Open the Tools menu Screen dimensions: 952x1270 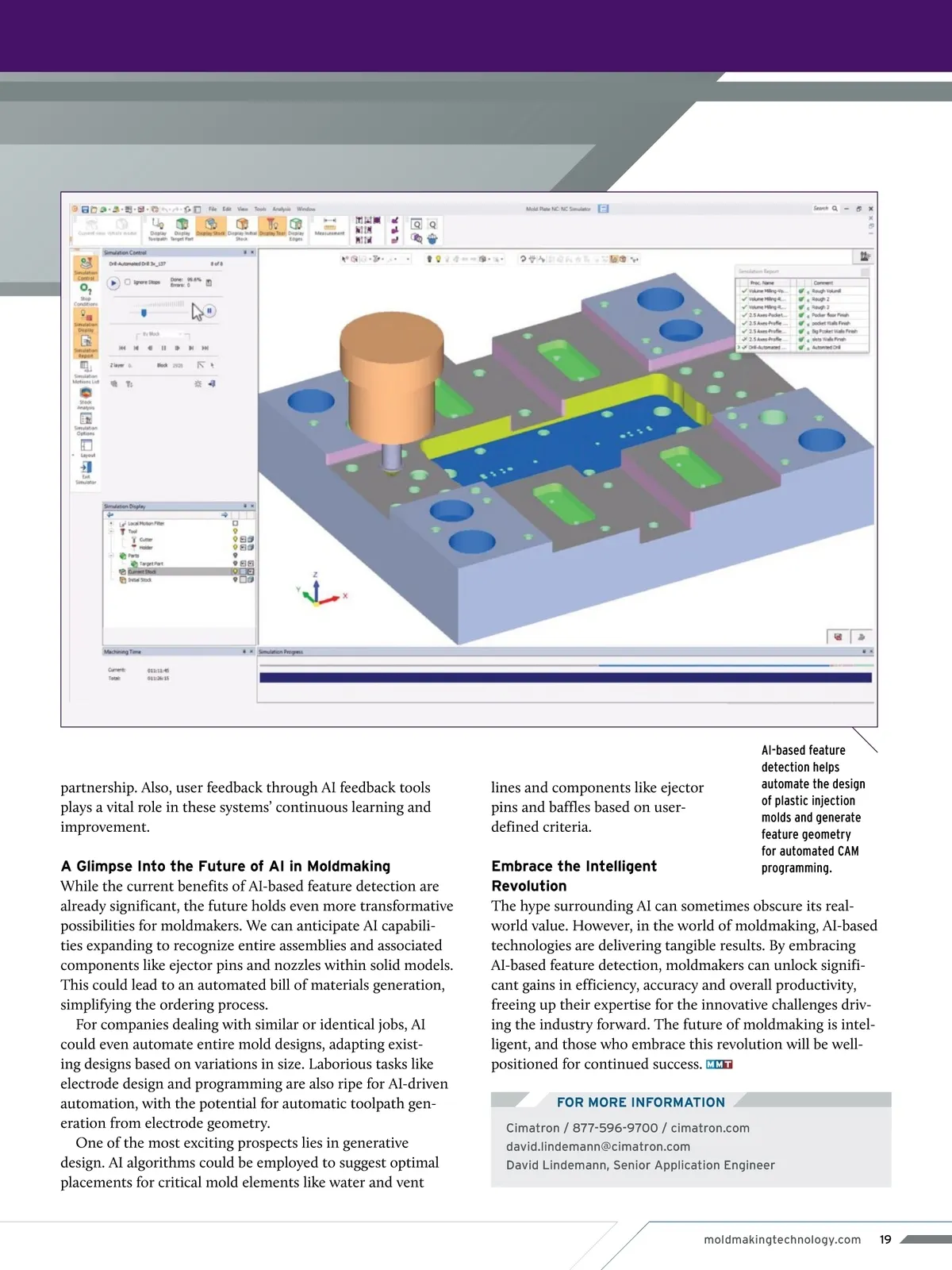pyautogui.click(x=260, y=210)
